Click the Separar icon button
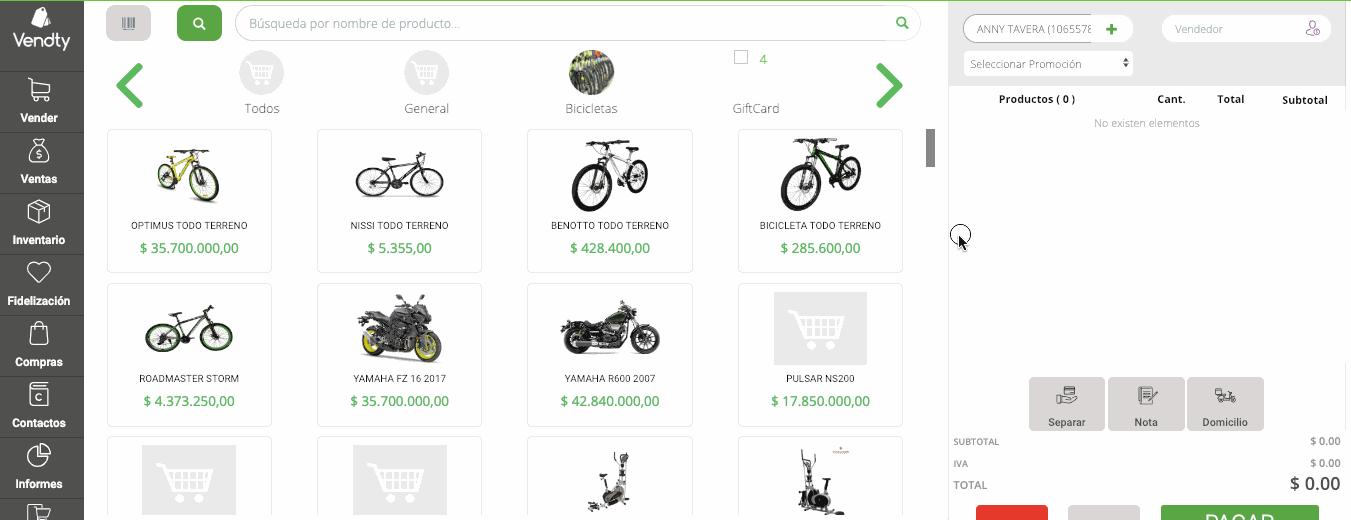The height and width of the screenshot is (520, 1351). 1066,403
